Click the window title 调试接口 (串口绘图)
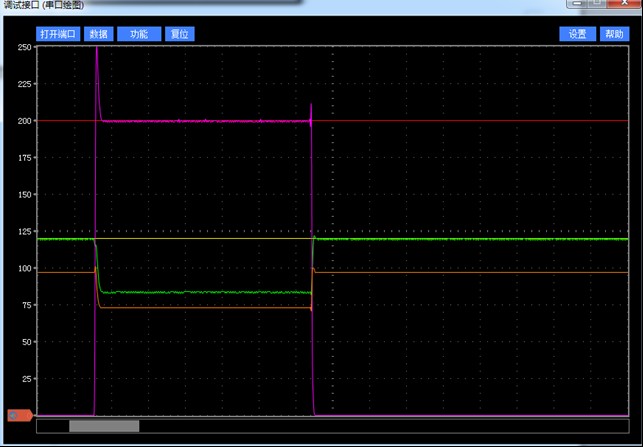This screenshot has height=447, width=643. tap(43, 5)
